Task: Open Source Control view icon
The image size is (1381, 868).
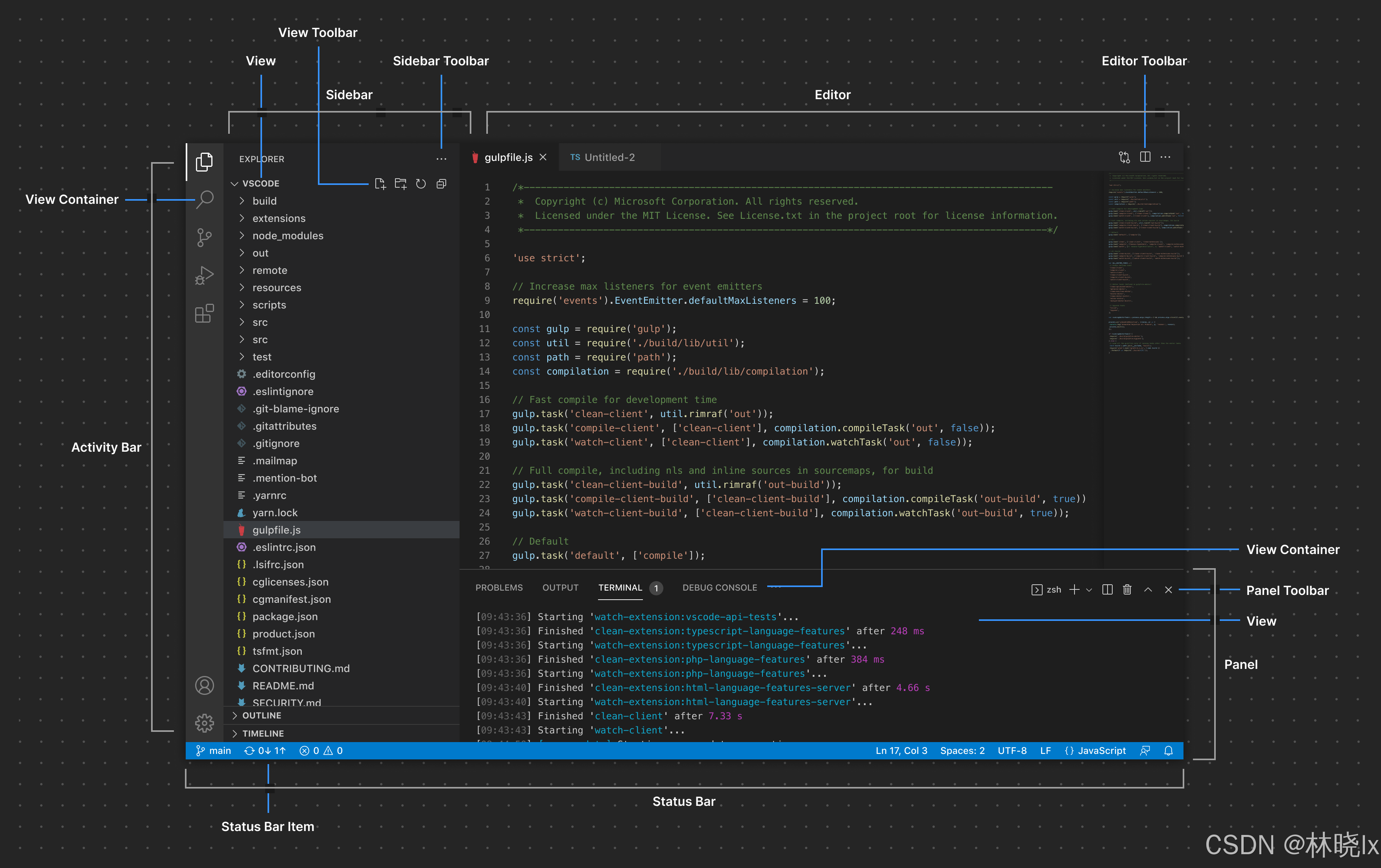Action: (204, 237)
